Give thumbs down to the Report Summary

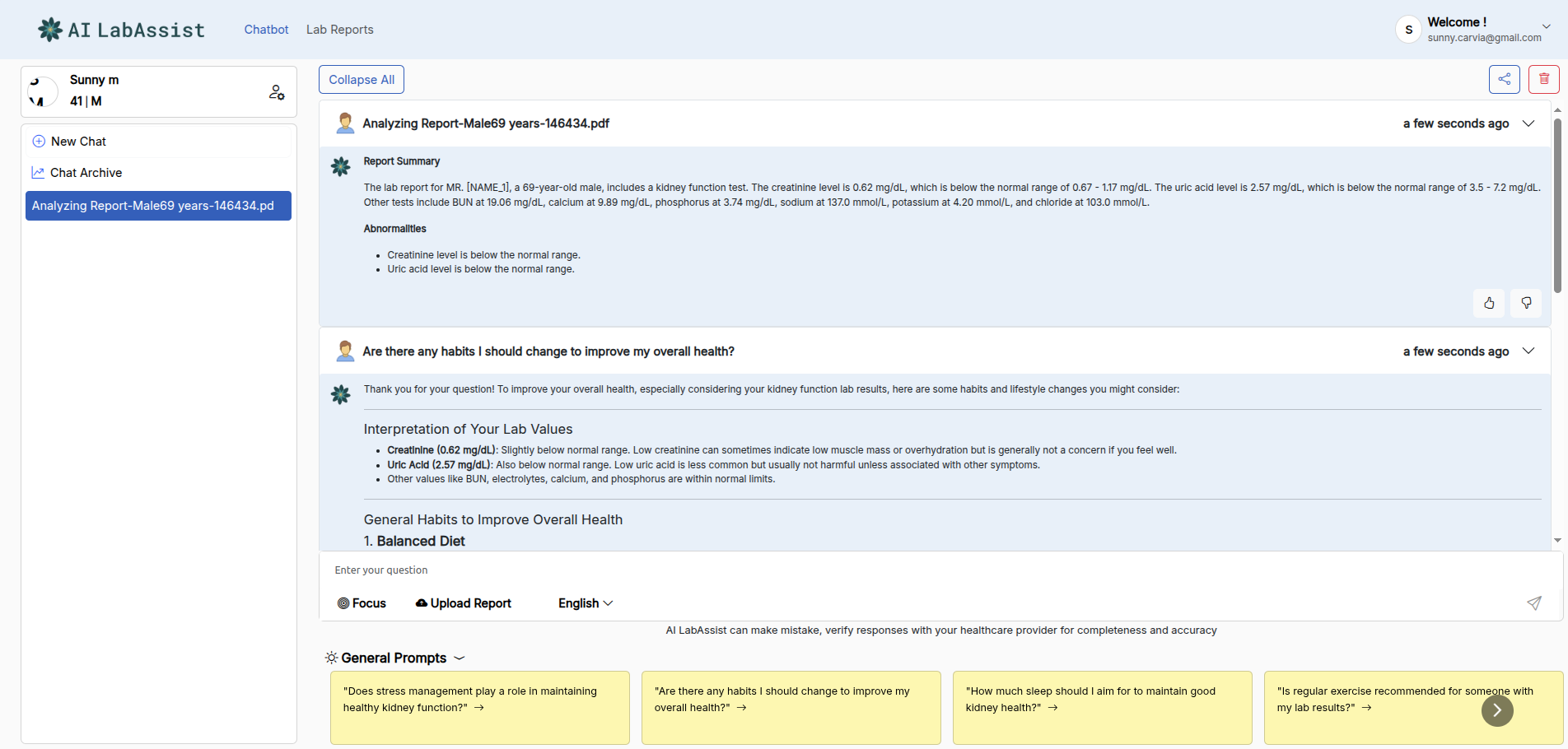click(x=1526, y=303)
